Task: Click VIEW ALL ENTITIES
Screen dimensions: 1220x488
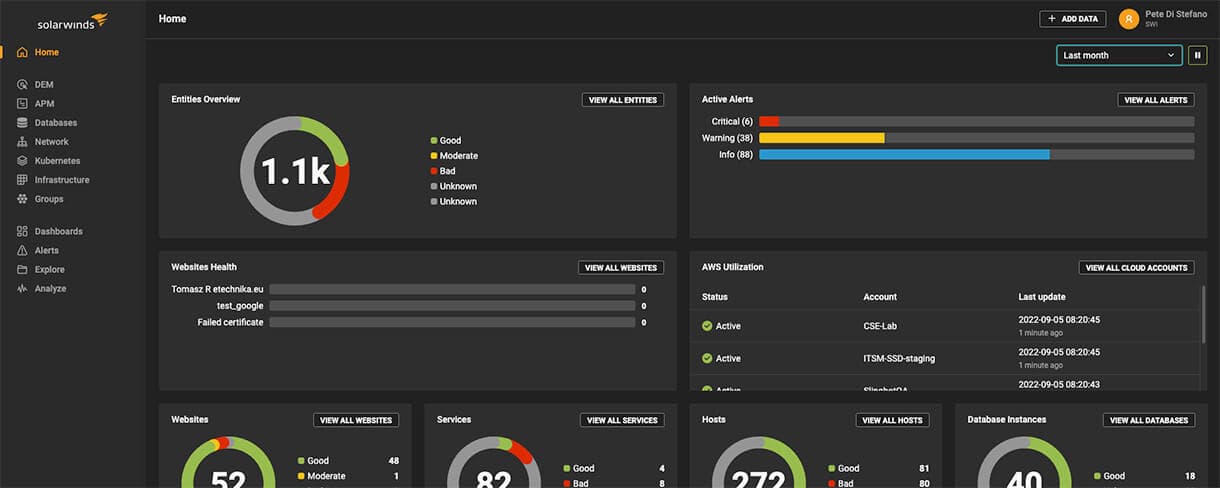Action: pyautogui.click(x=623, y=100)
